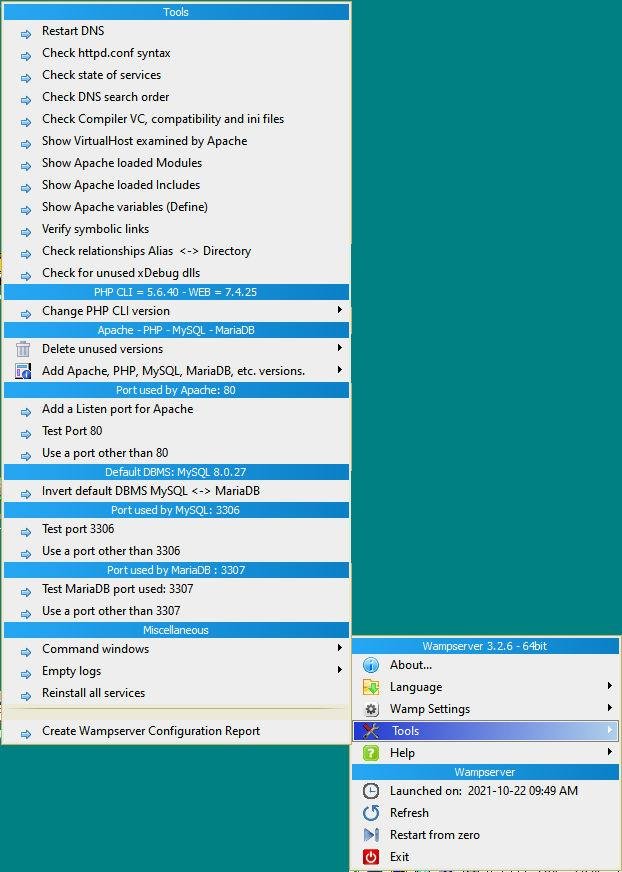Viewport: 622px width, 872px height.
Task: Select Check relationships Alias <-> Directory
Action: (x=176, y=251)
